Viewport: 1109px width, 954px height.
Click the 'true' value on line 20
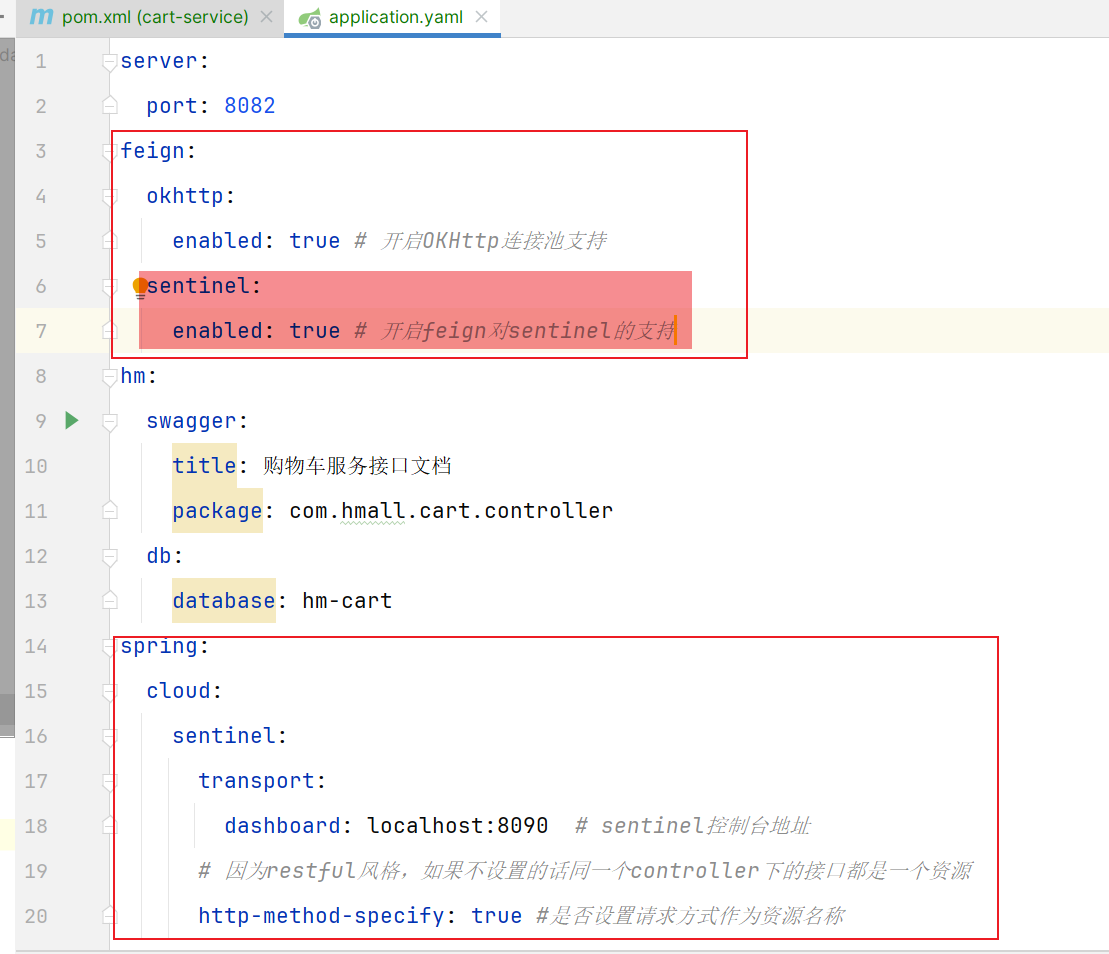497,916
